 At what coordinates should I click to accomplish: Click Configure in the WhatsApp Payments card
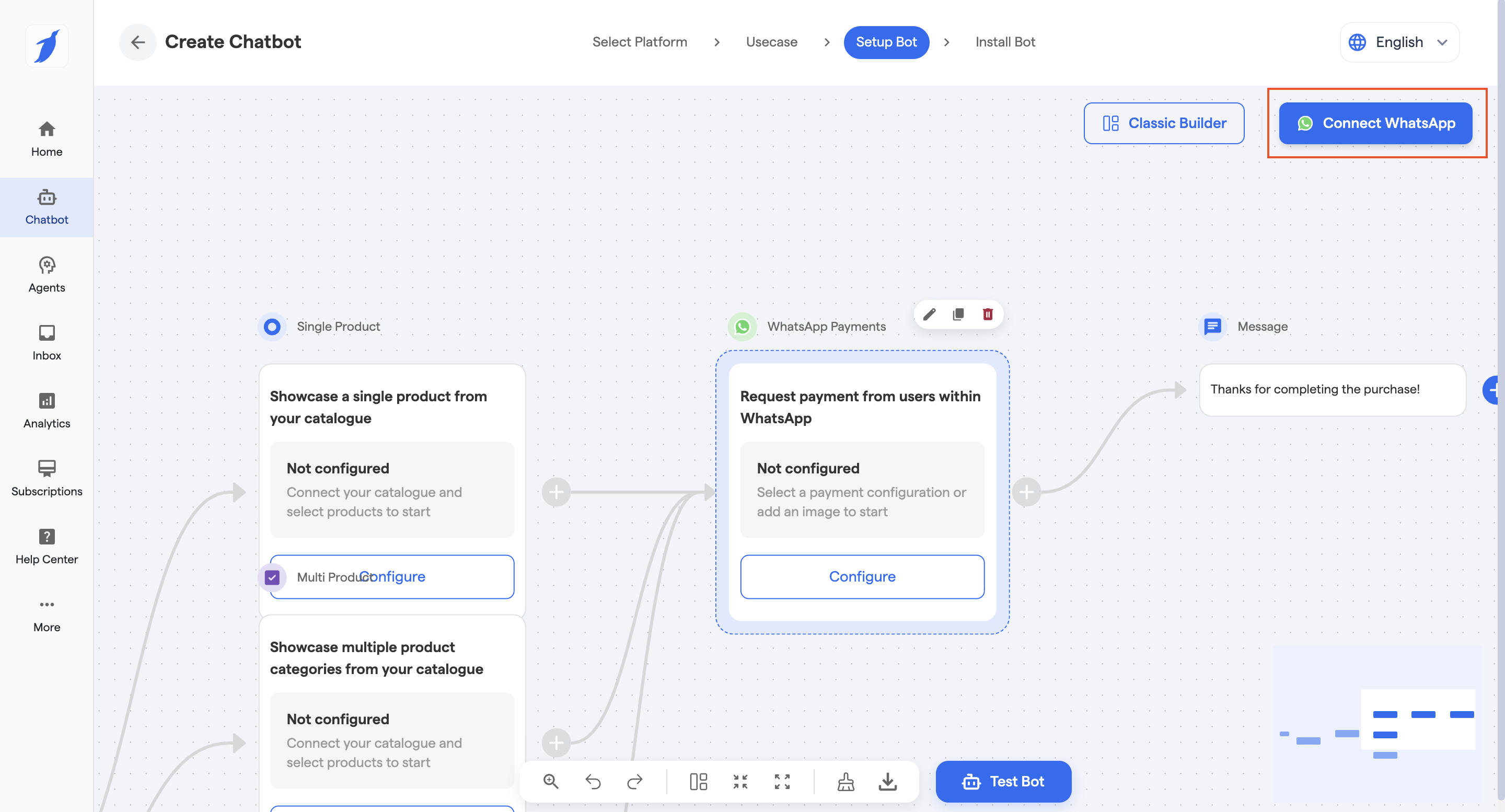coord(862,576)
